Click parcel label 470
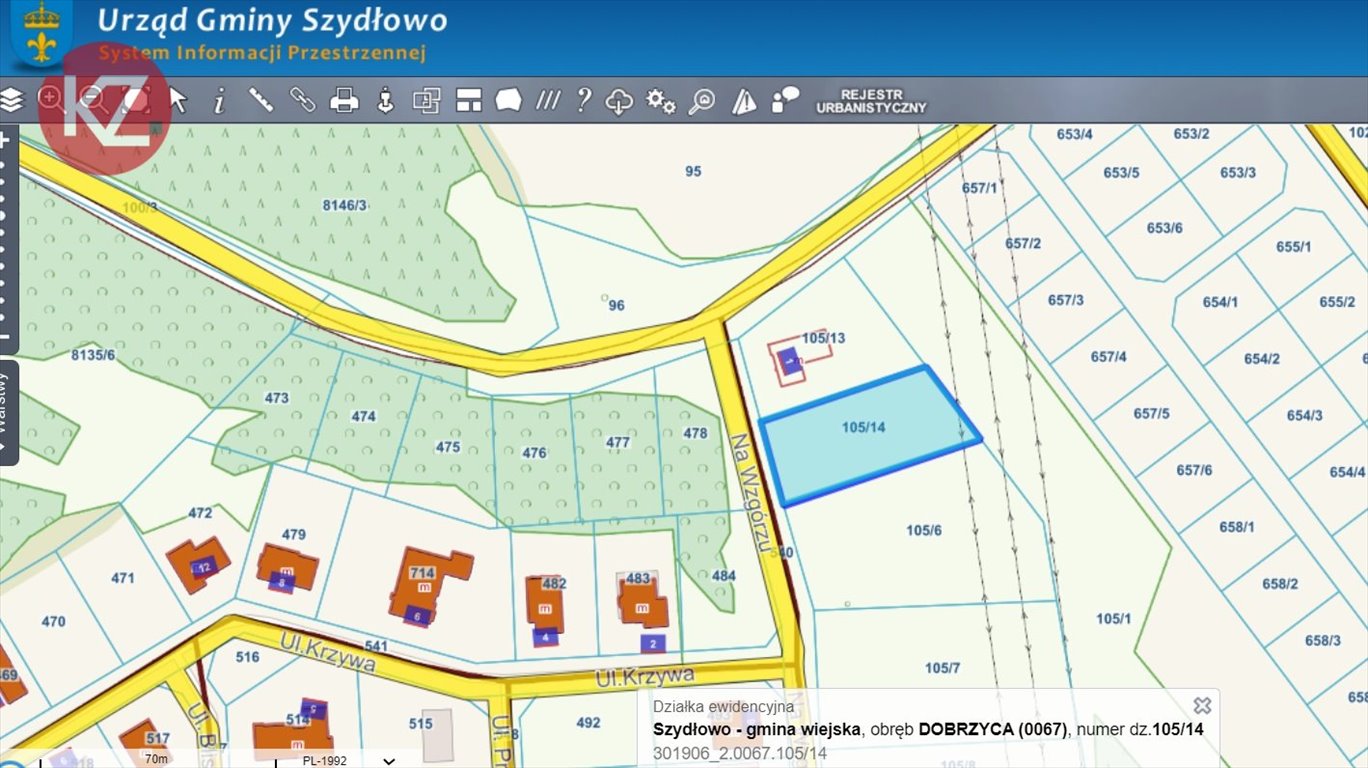Image resolution: width=1368 pixels, height=768 pixels. pos(53,621)
